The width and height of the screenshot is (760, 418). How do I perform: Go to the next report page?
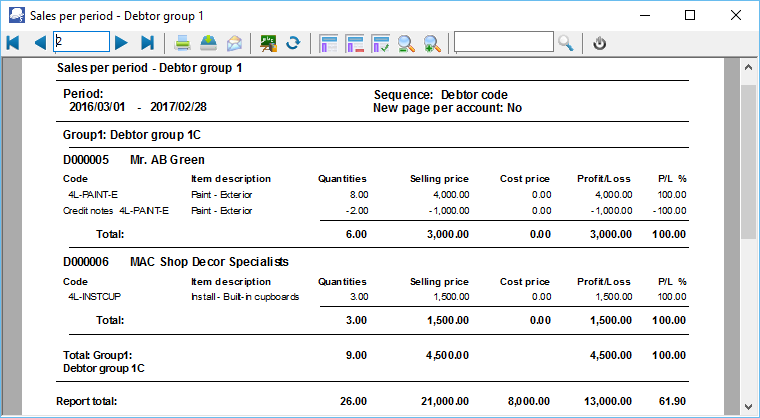[121, 43]
